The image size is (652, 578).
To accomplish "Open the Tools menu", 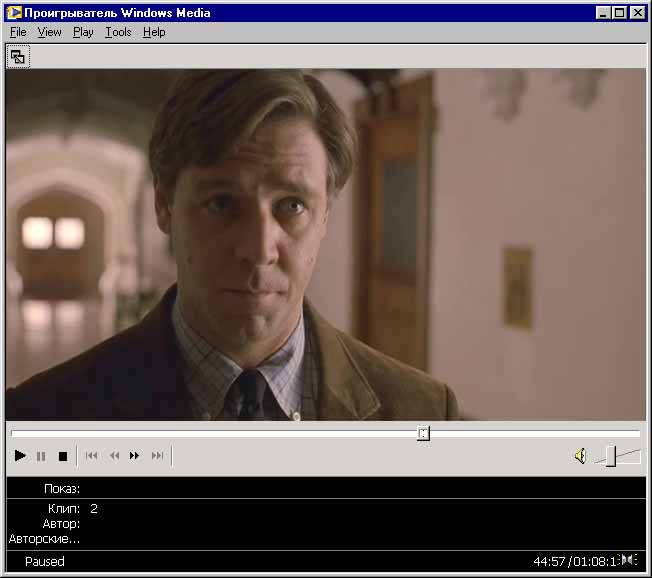I will (x=118, y=32).
